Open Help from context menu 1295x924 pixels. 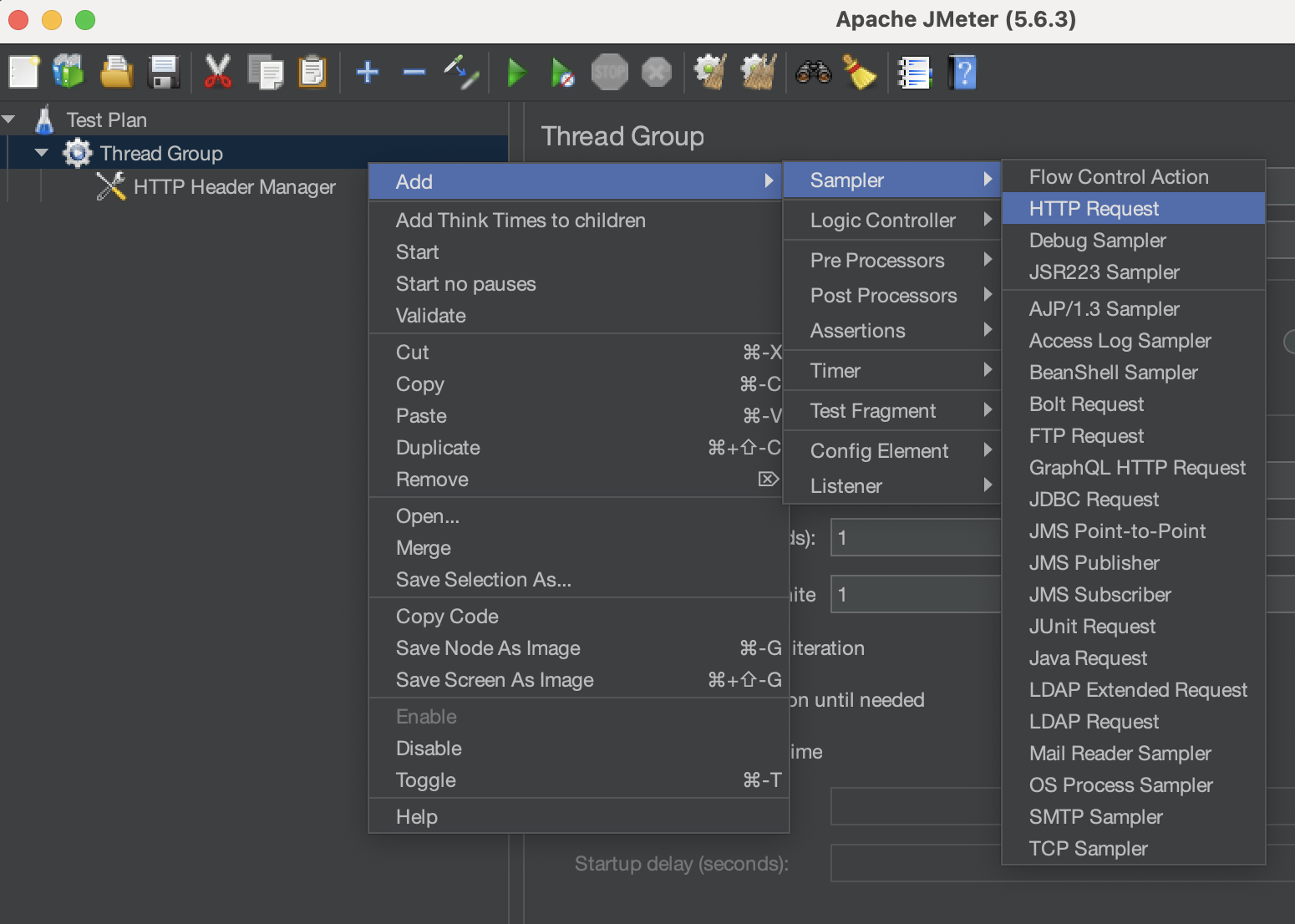click(578, 816)
